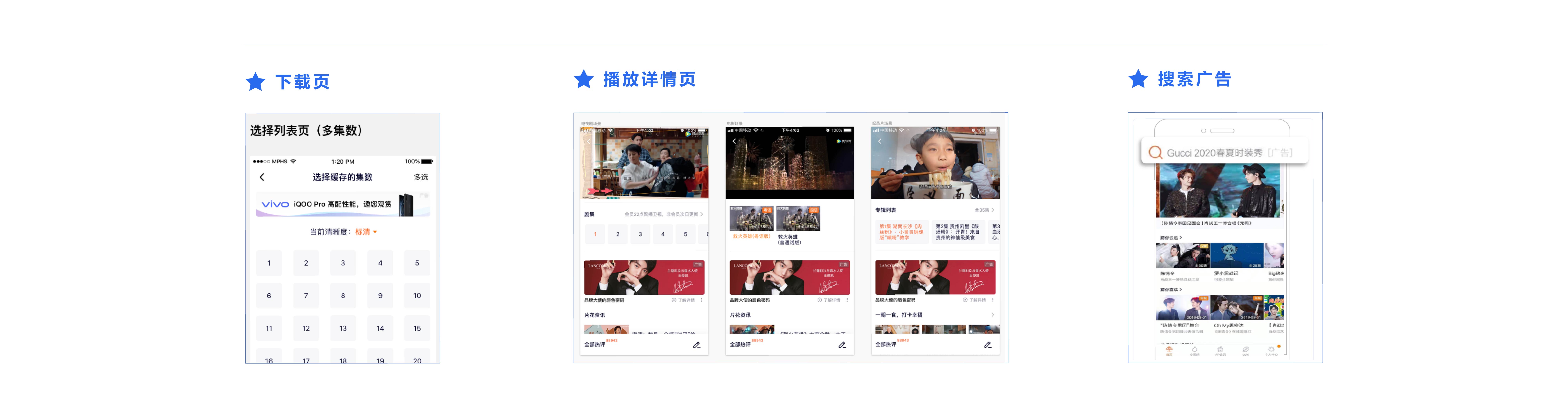Select episode 8 for caching
This screenshot has width=1568, height=408.
343,295
